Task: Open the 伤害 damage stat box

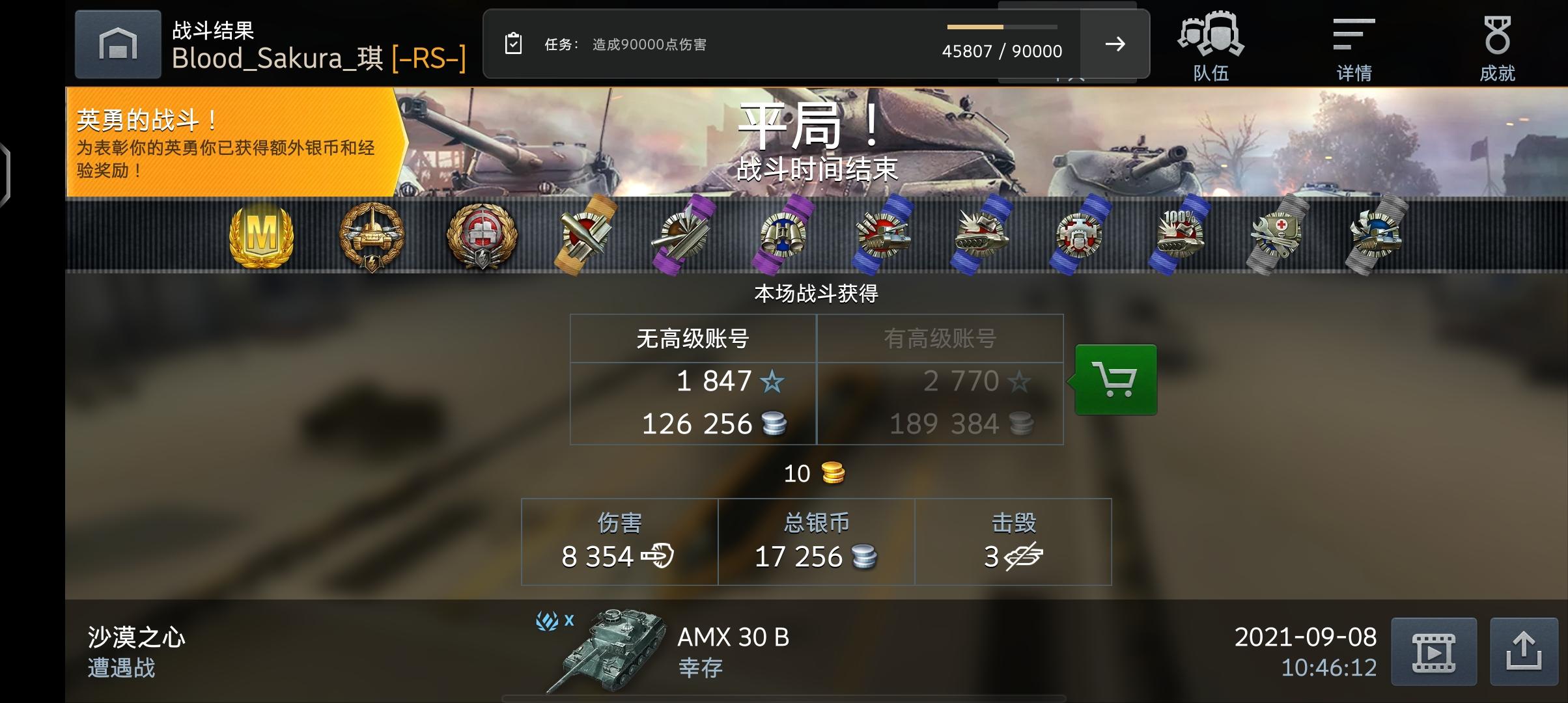Action: (619, 542)
